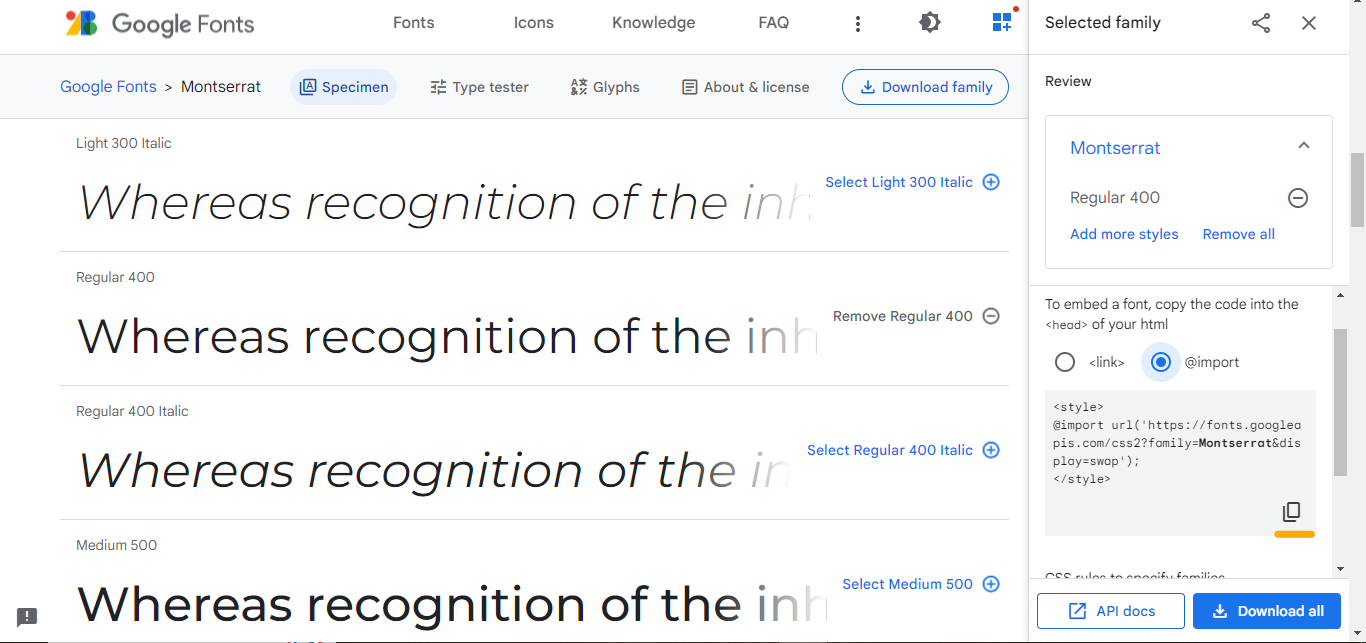Select the @import radio option
This screenshot has height=643, width=1366.
[x=1161, y=362]
